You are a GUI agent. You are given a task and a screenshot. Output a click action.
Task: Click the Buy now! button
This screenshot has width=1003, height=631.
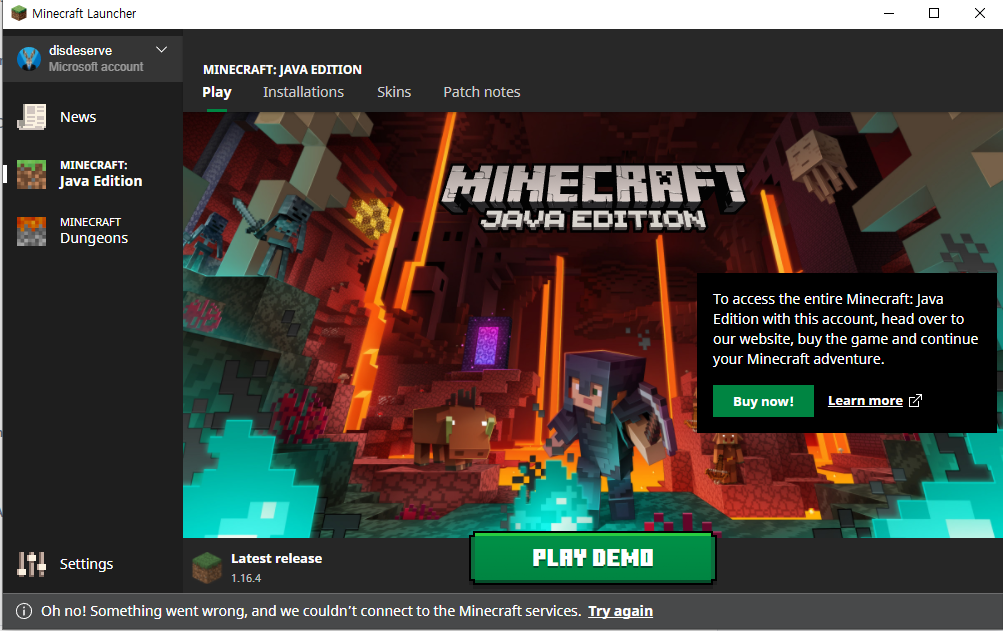[x=763, y=401]
